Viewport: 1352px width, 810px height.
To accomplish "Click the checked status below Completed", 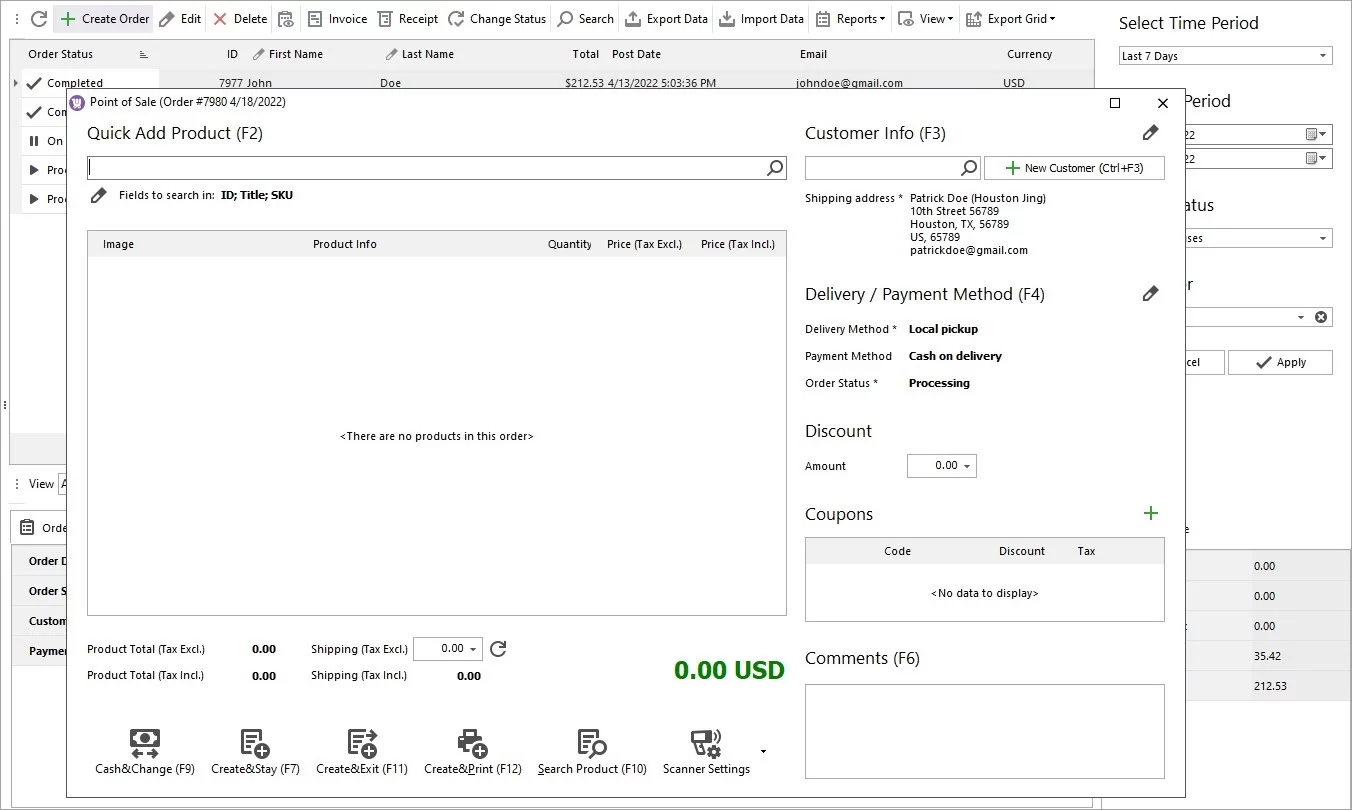I will coord(32,111).
